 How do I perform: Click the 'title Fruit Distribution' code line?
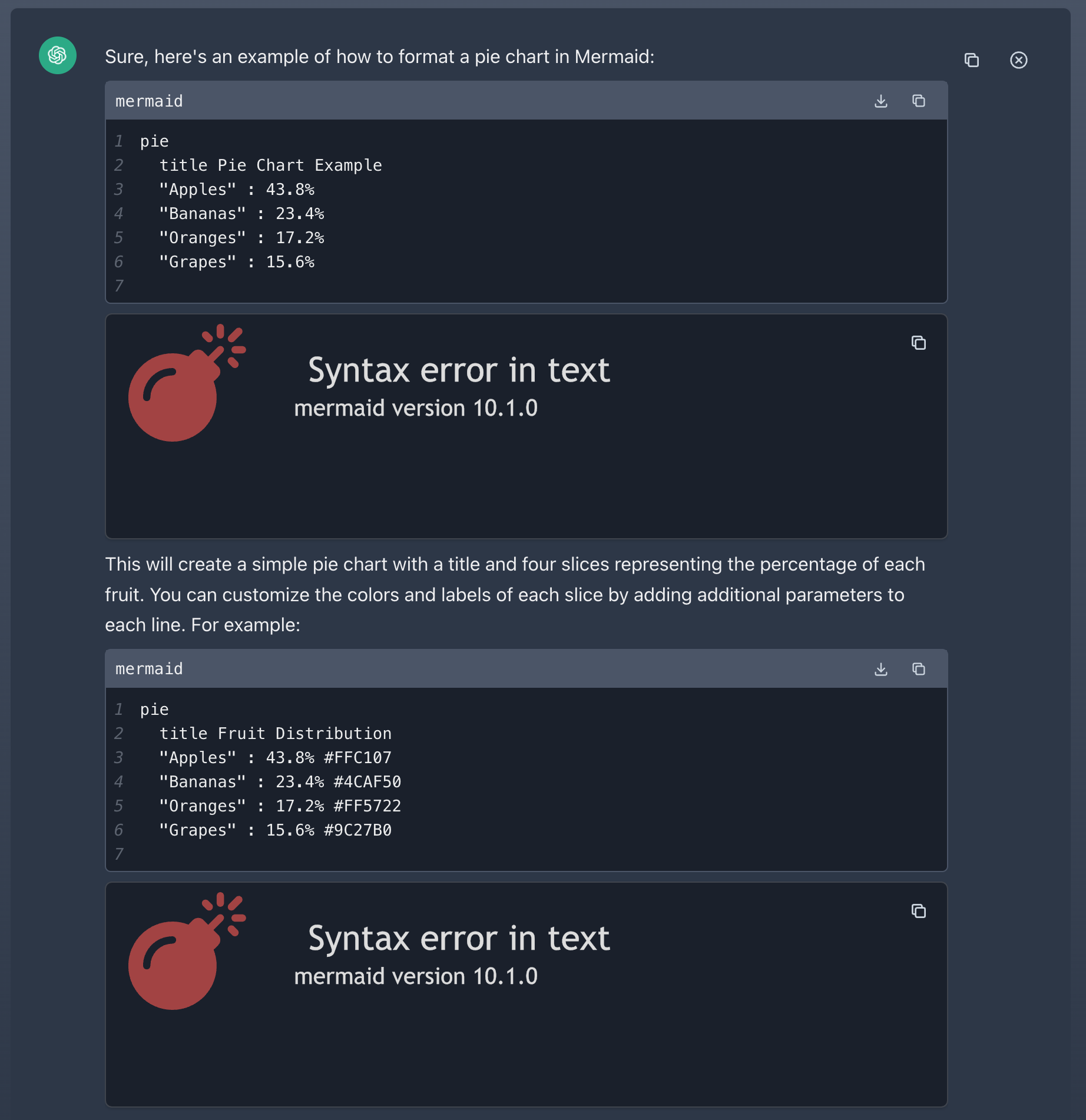pyautogui.click(x=275, y=734)
